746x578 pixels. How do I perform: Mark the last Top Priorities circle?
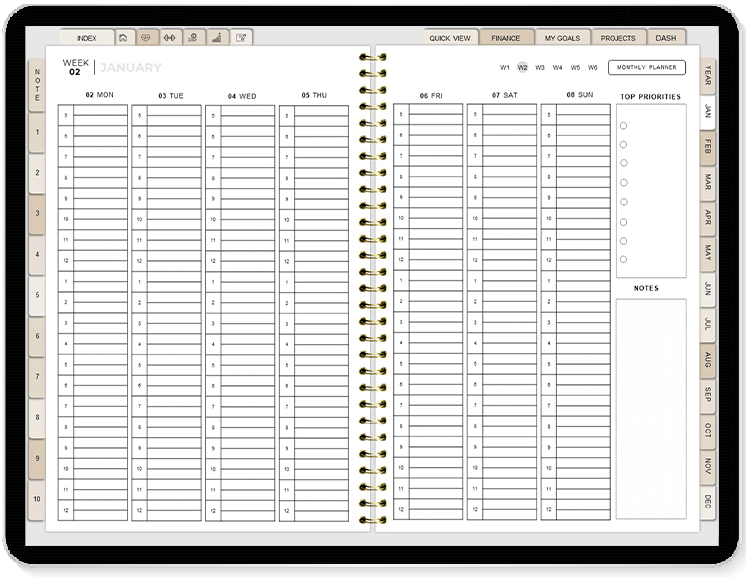(624, 260)
